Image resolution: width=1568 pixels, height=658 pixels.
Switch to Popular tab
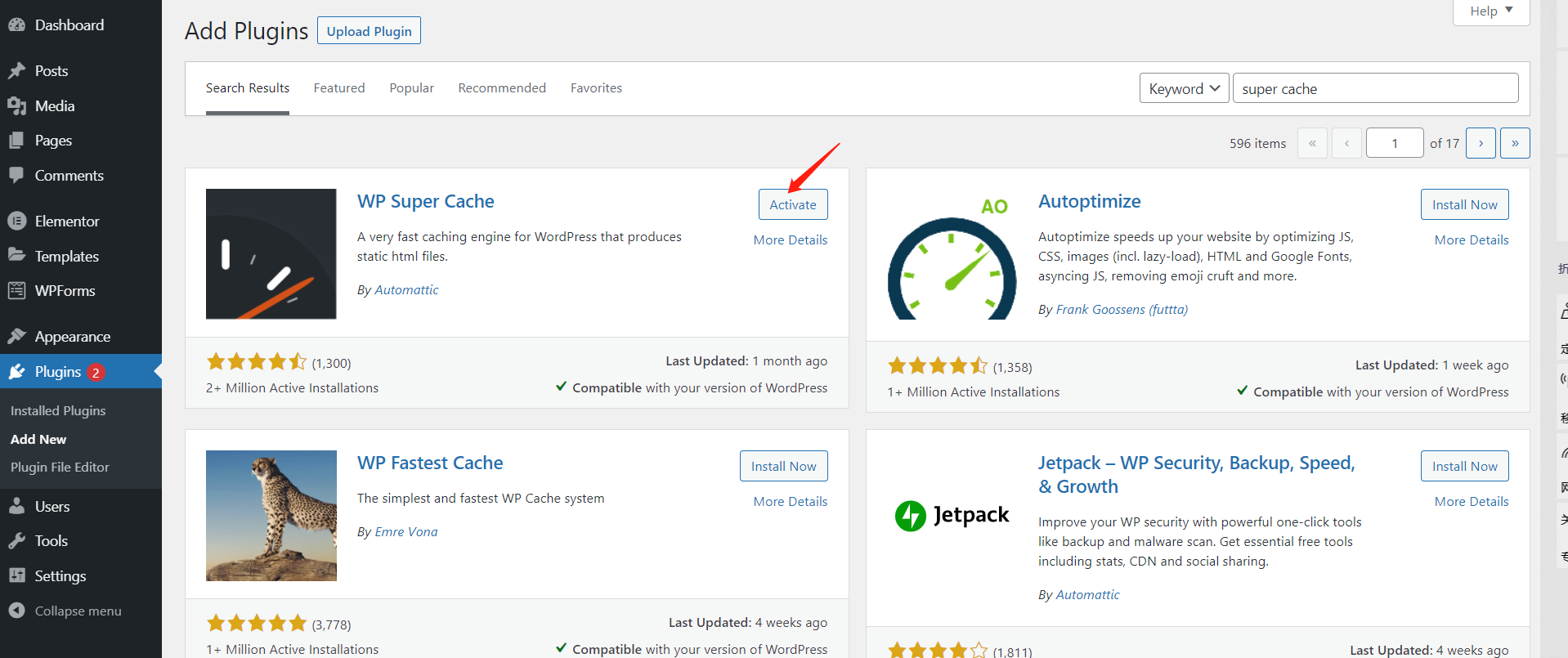point(412,88)
